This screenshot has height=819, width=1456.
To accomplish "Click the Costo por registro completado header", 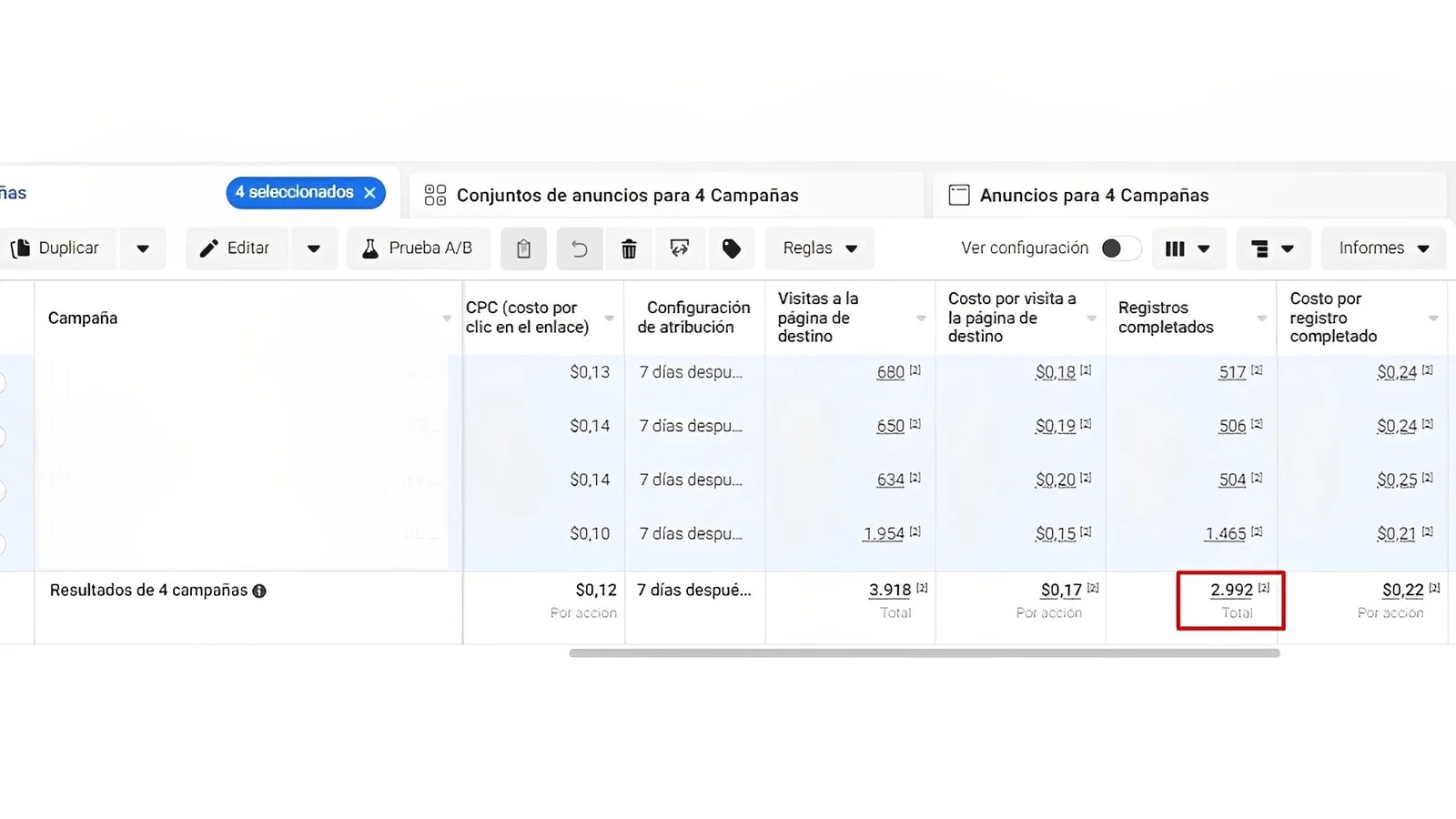I will 1362,318.
